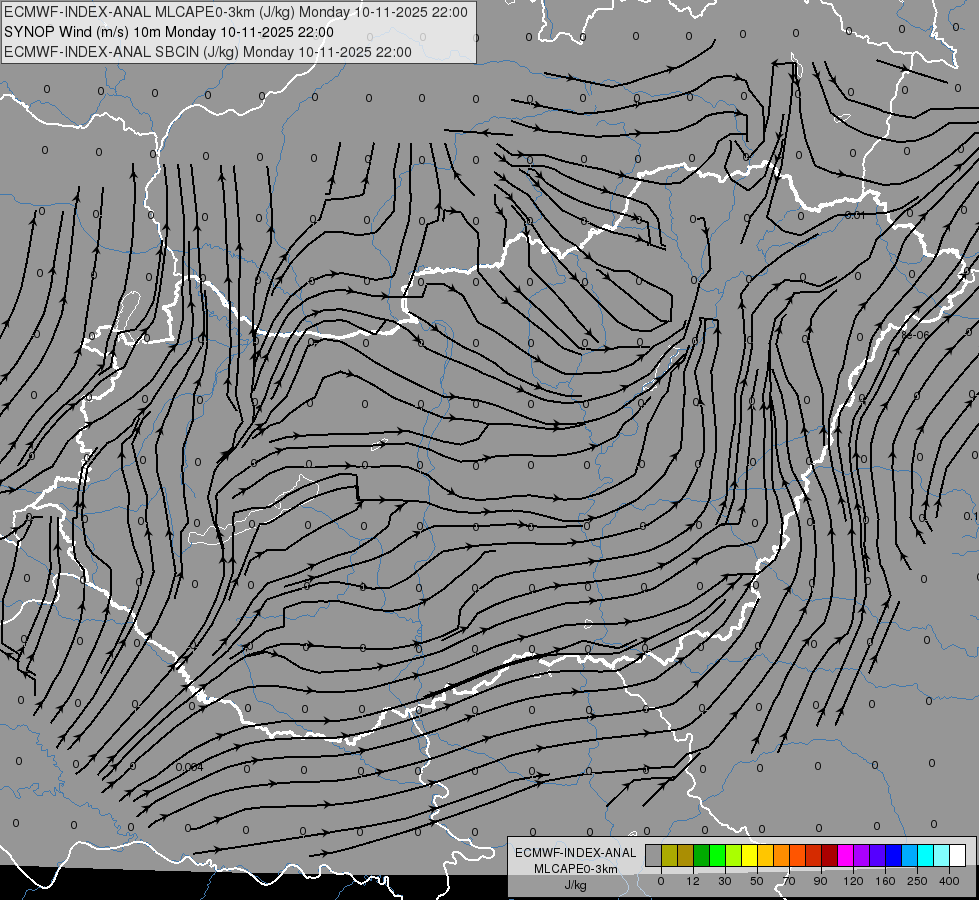Viewport: 979px width, 900px height.
Task: Click the gray swatch in the MLCAPE legend
Action: click(653, 855)
